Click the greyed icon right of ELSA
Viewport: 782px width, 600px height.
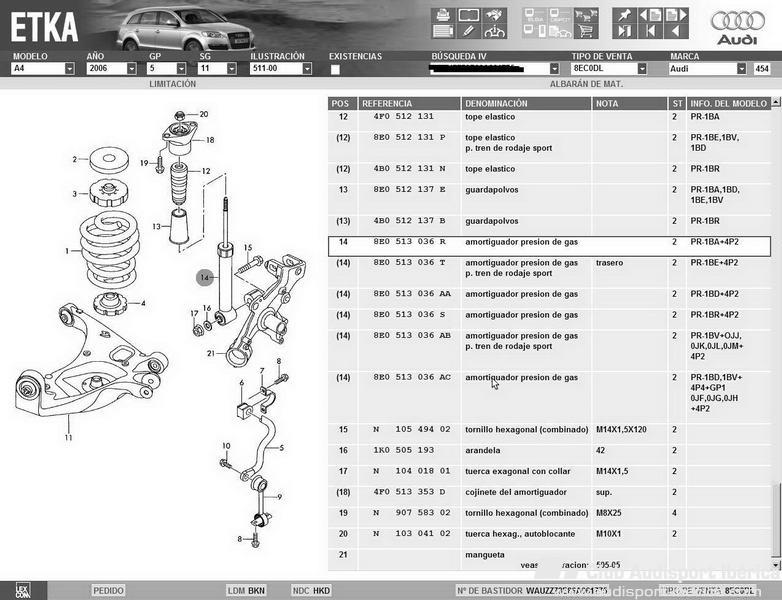click(x=560, y=15)
